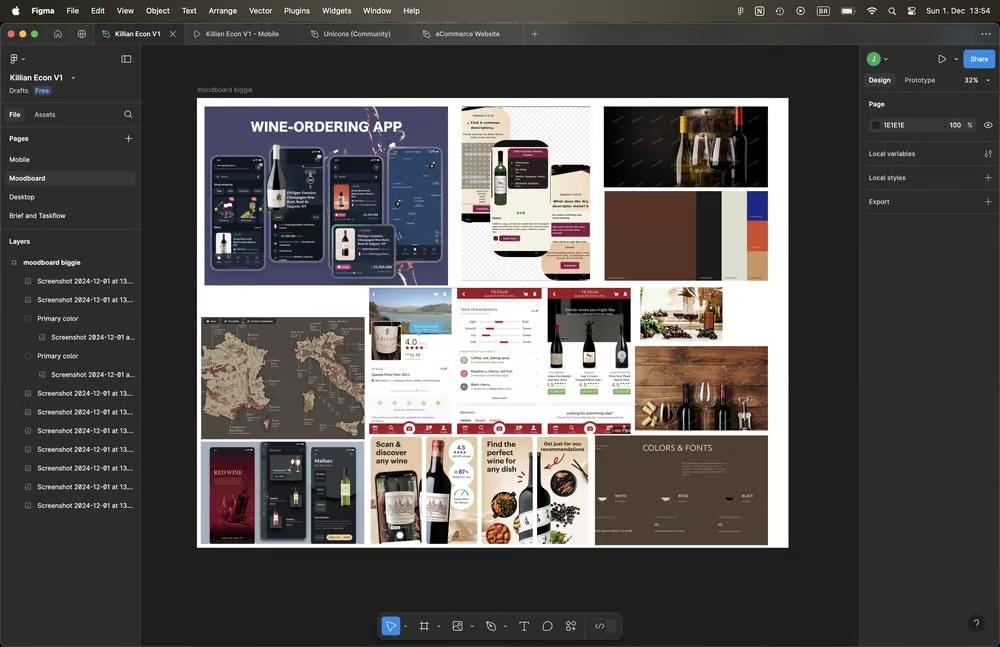Open frame tool options arrow

[x=439, y=627]
